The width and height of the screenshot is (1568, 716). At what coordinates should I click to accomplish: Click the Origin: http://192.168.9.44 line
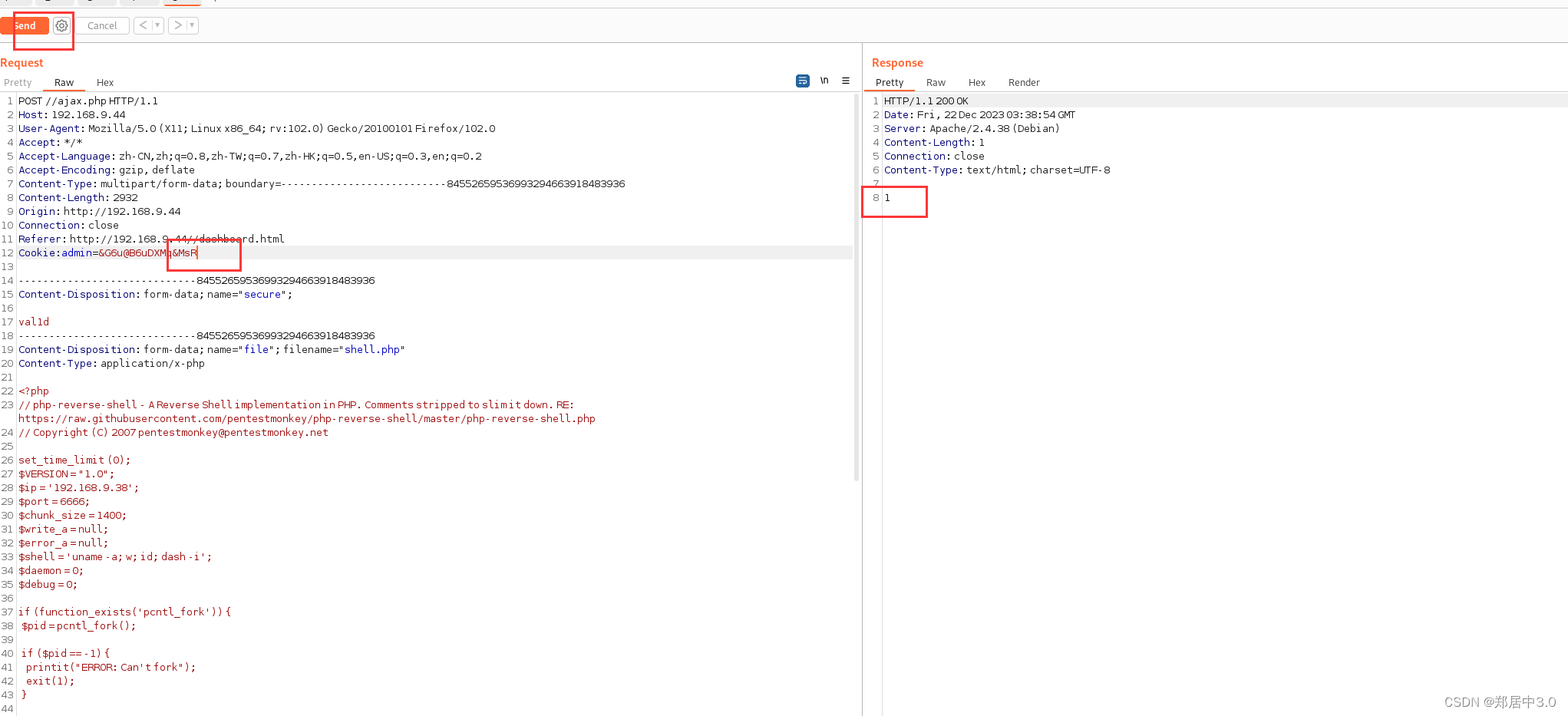[100, 211]
